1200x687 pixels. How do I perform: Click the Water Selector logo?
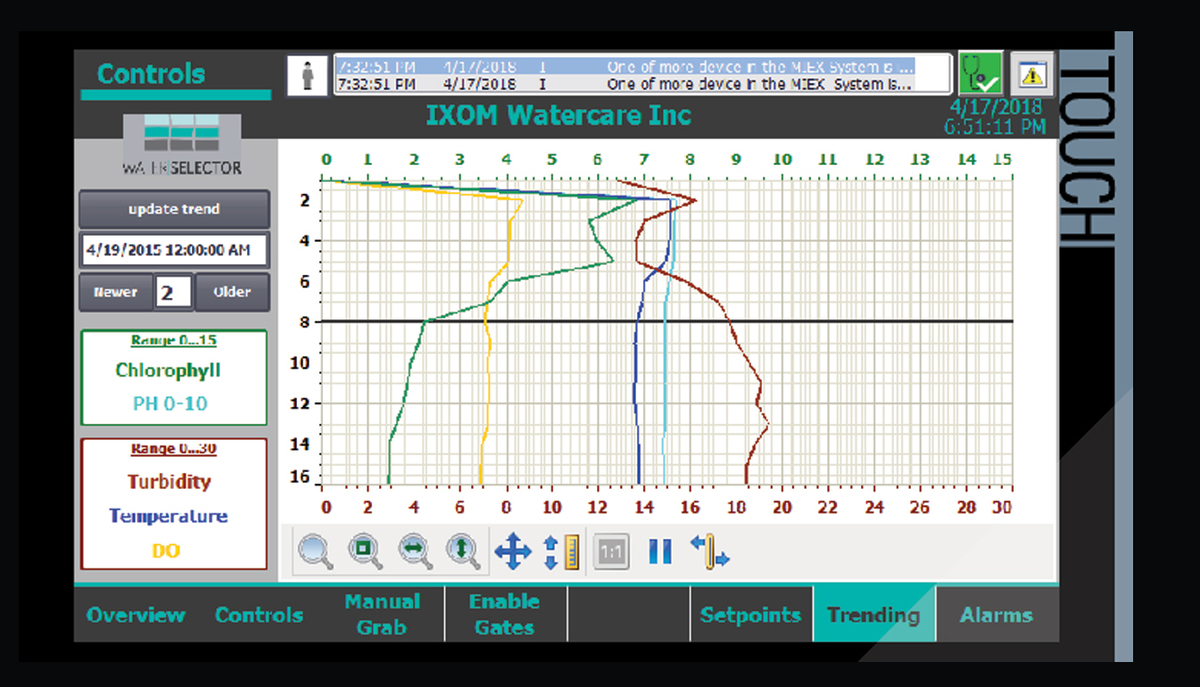point(182,146)
